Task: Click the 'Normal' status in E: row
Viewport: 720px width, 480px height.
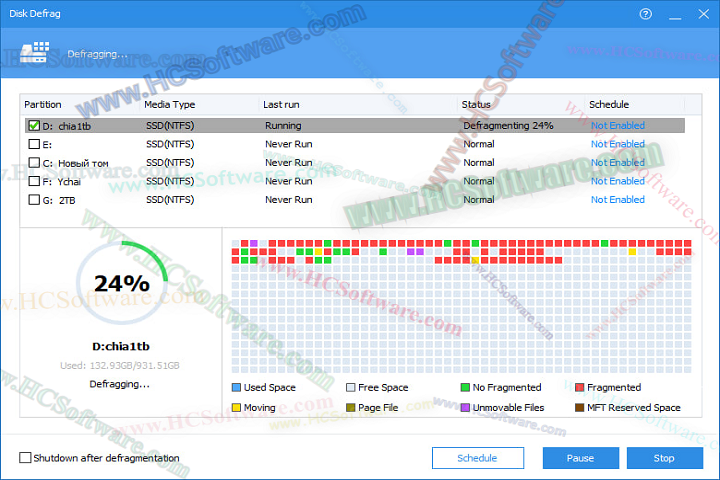Action: click(478, 144)
